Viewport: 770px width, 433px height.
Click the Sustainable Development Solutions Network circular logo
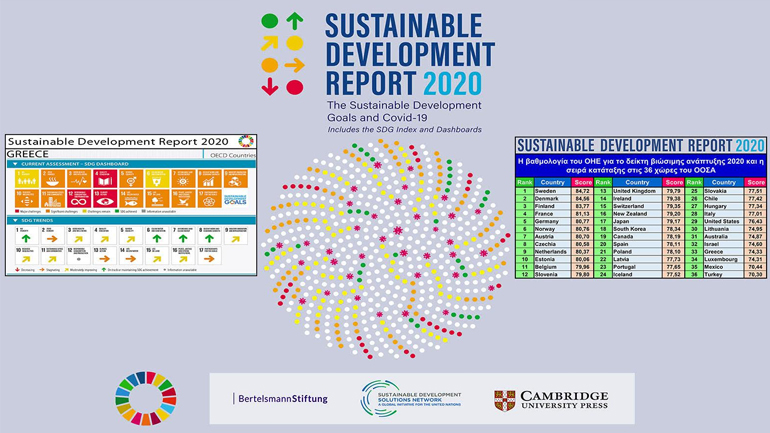[x=380, y=399]
